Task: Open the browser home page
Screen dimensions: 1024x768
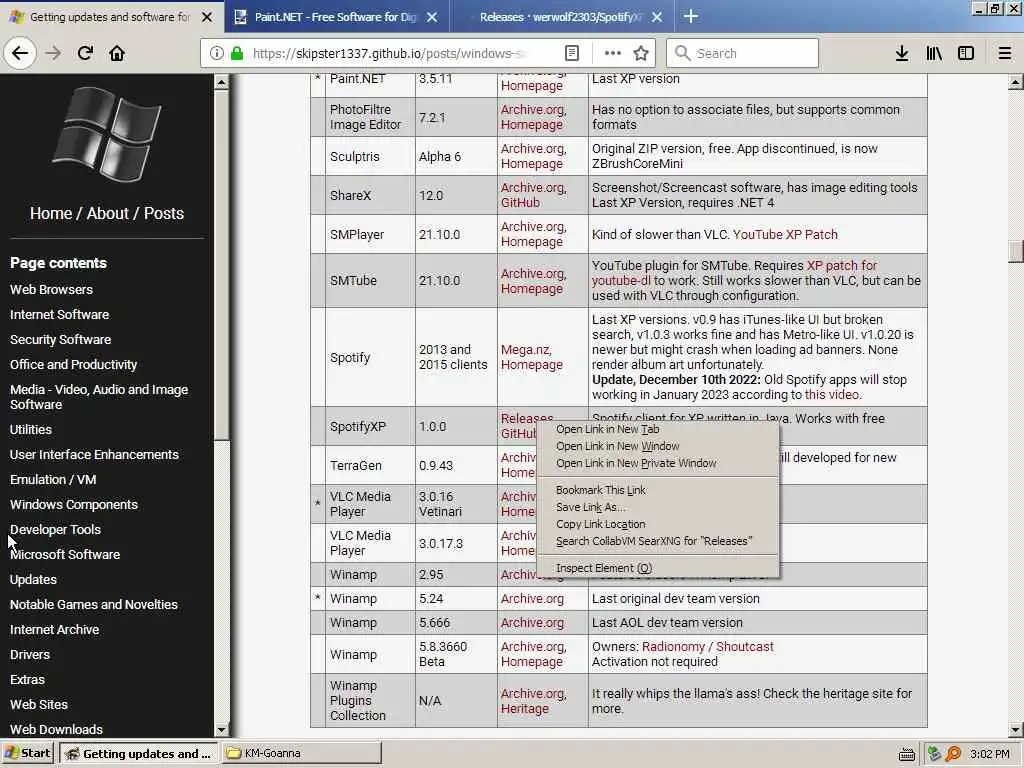Action: pyautogui.click(x=117, y=53)
